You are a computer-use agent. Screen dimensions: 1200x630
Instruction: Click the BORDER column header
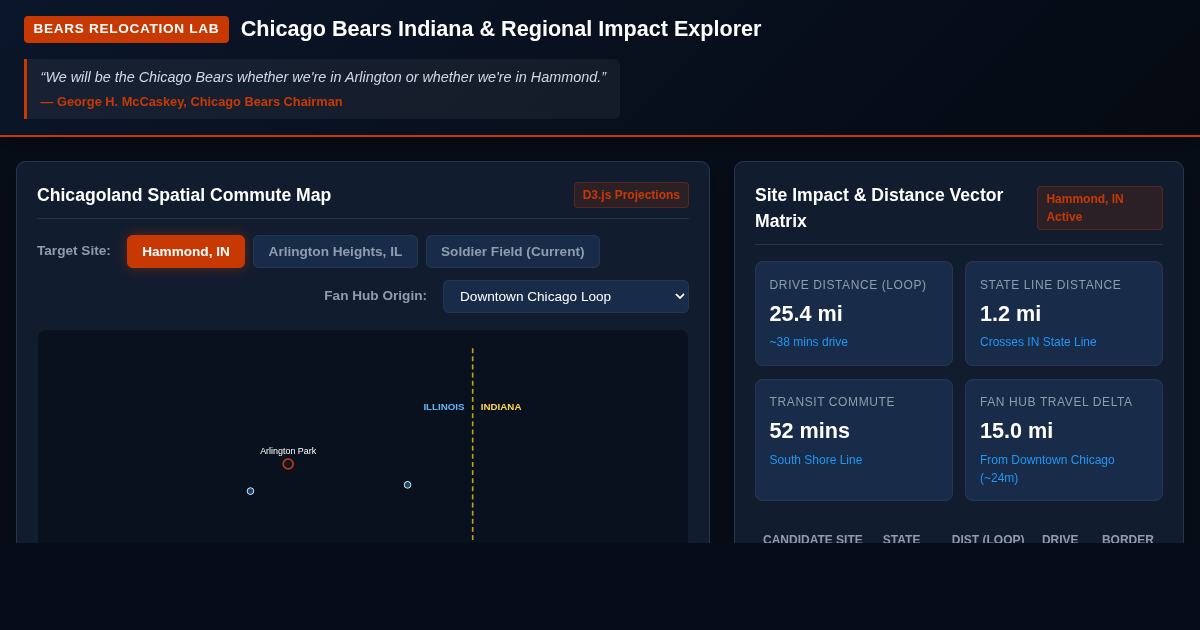[1128, 540]
